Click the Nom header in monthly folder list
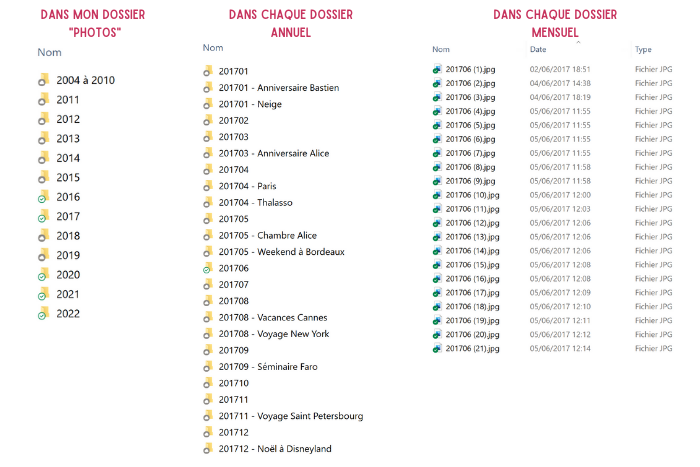 [441, 50]
